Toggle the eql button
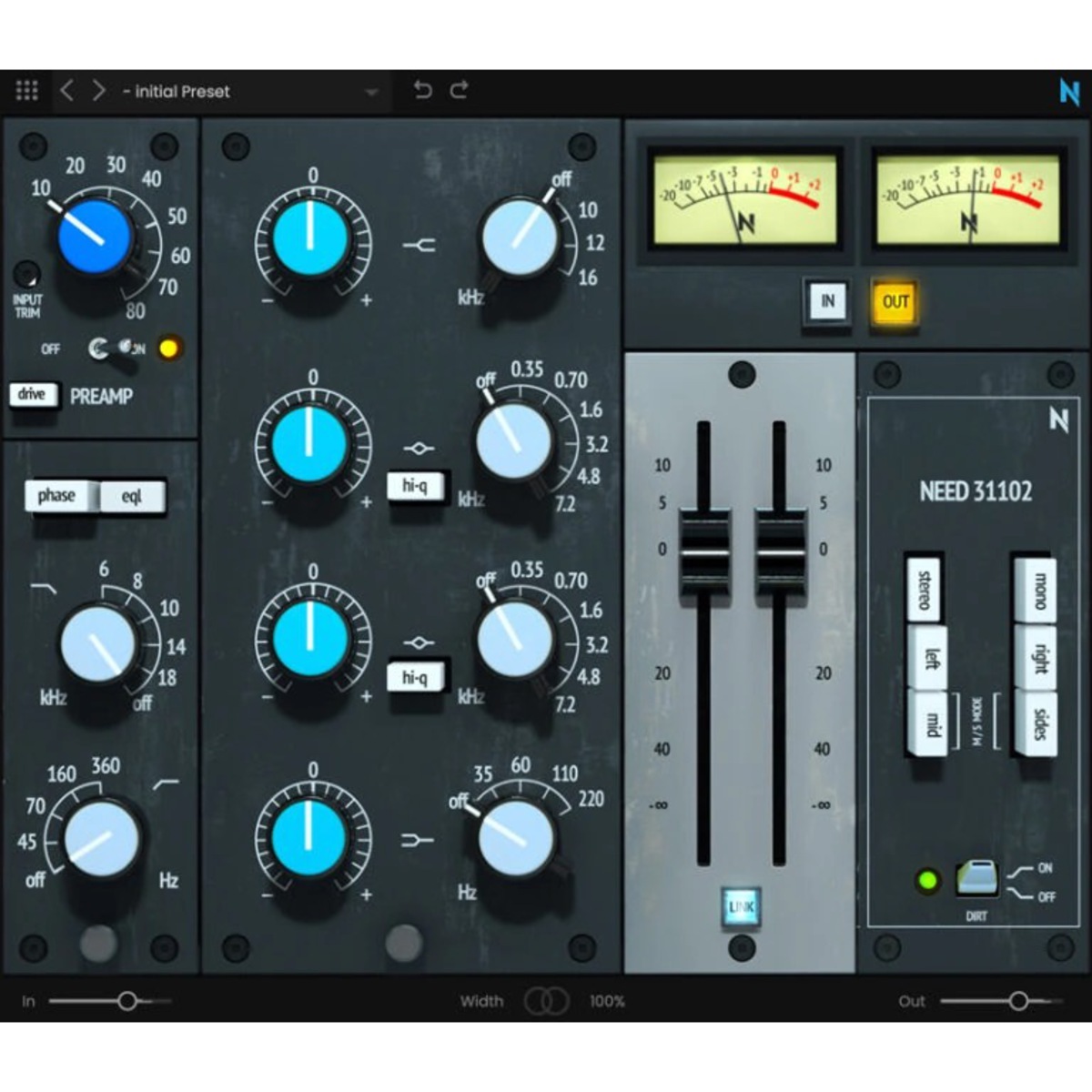Image resolution: width=1092 pixels, height=1092 pixels. pos(133,497)
